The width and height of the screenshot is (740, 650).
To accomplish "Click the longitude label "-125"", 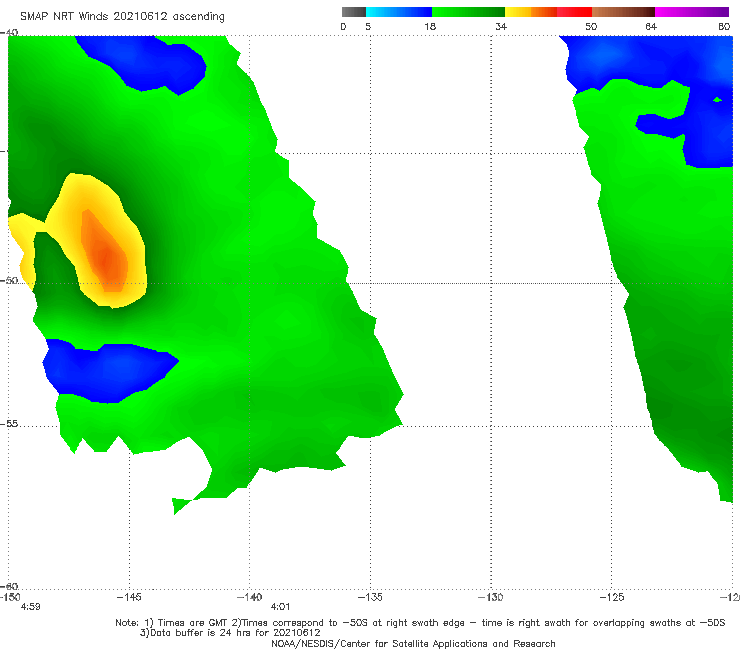I will click(612, 597).
